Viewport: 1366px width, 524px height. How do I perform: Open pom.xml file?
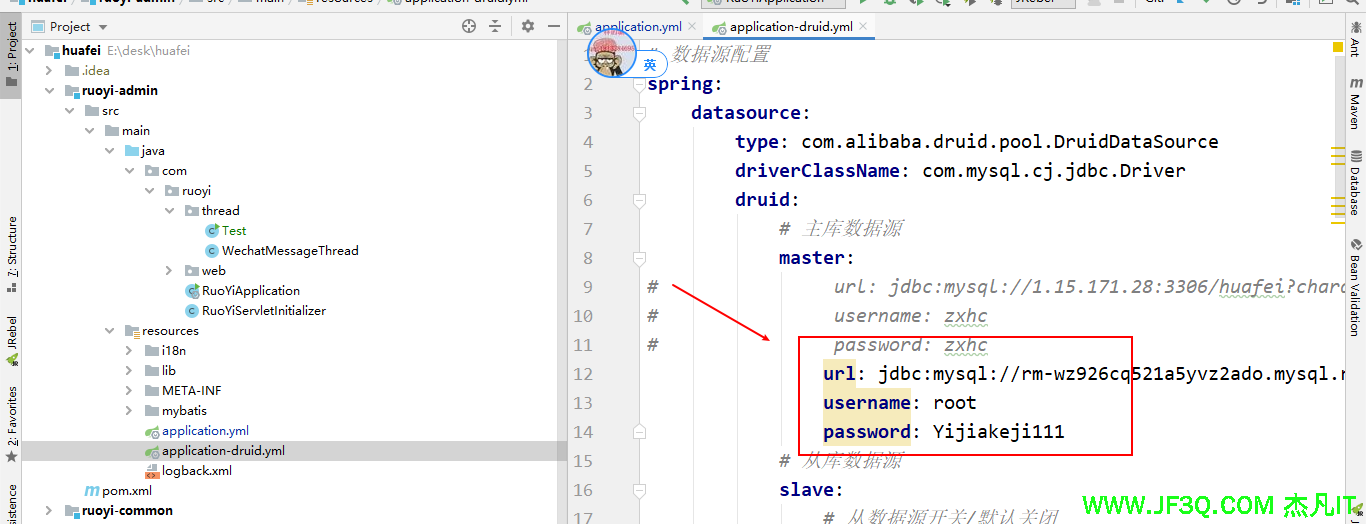point(126,491)
